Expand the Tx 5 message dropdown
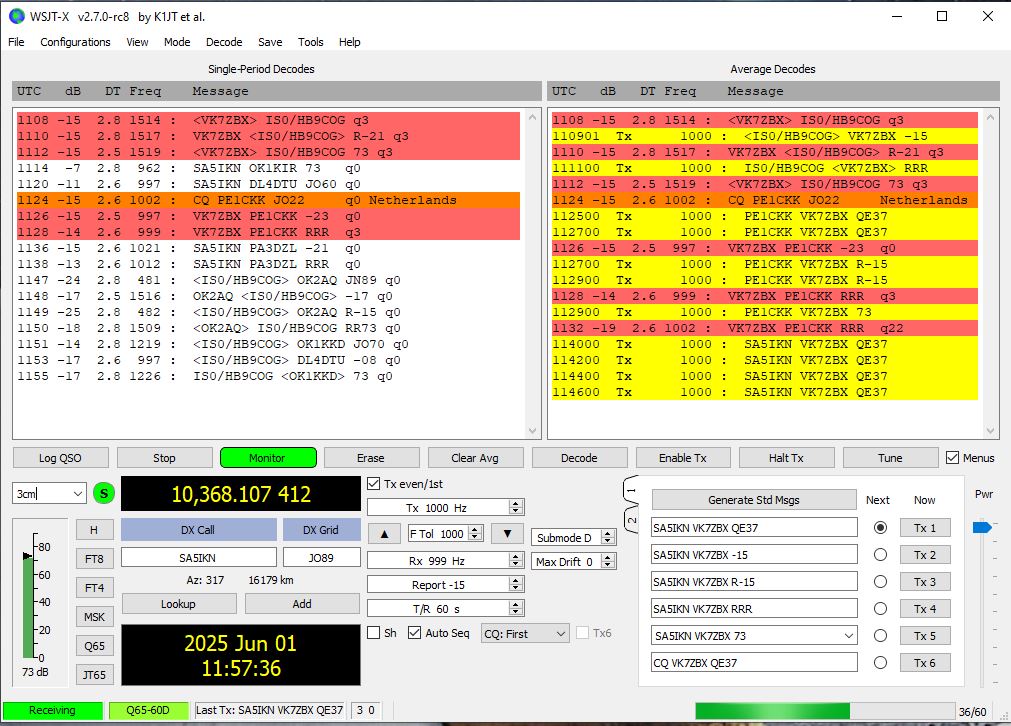This screenshot has height=726, width=1011. tap(849, 636)
